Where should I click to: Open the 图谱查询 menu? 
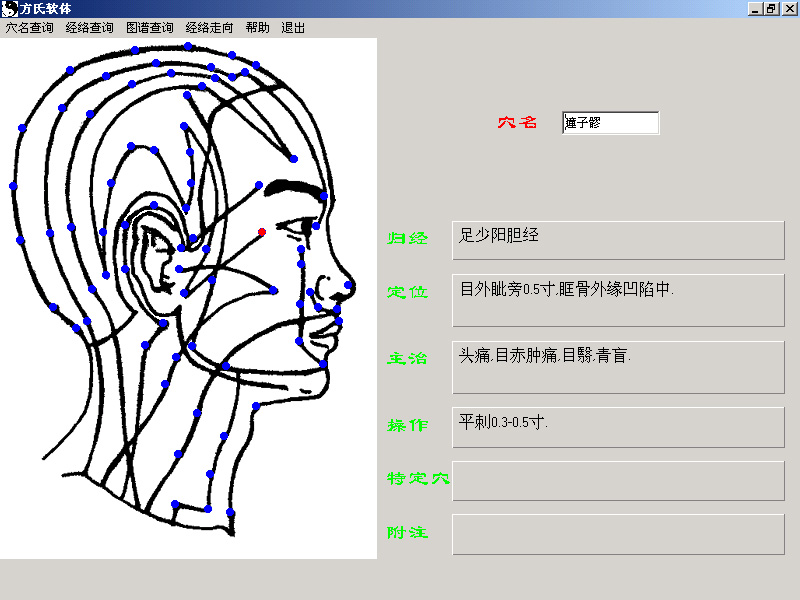point(149,28)
